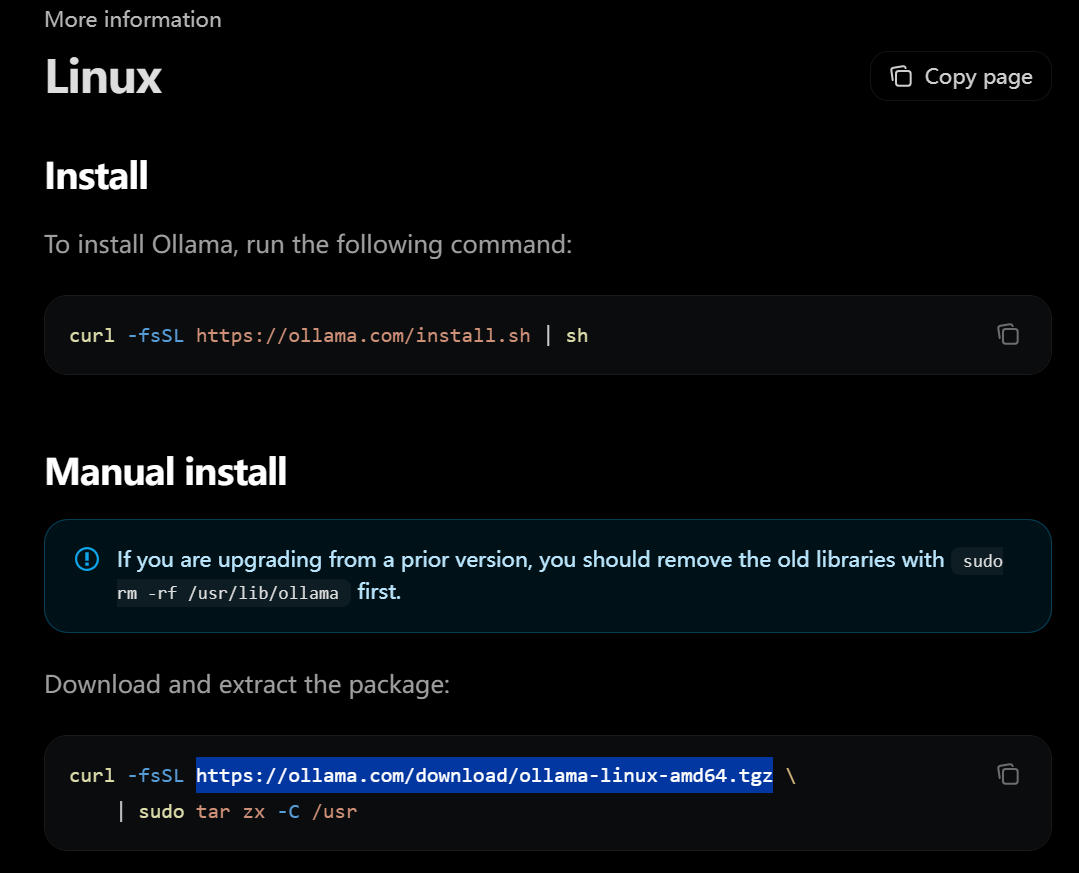Click the info icon in the upgrade notice
The height and width of the screenshot is (873, 1079).
pyautogui.click(x=87, y=559)
